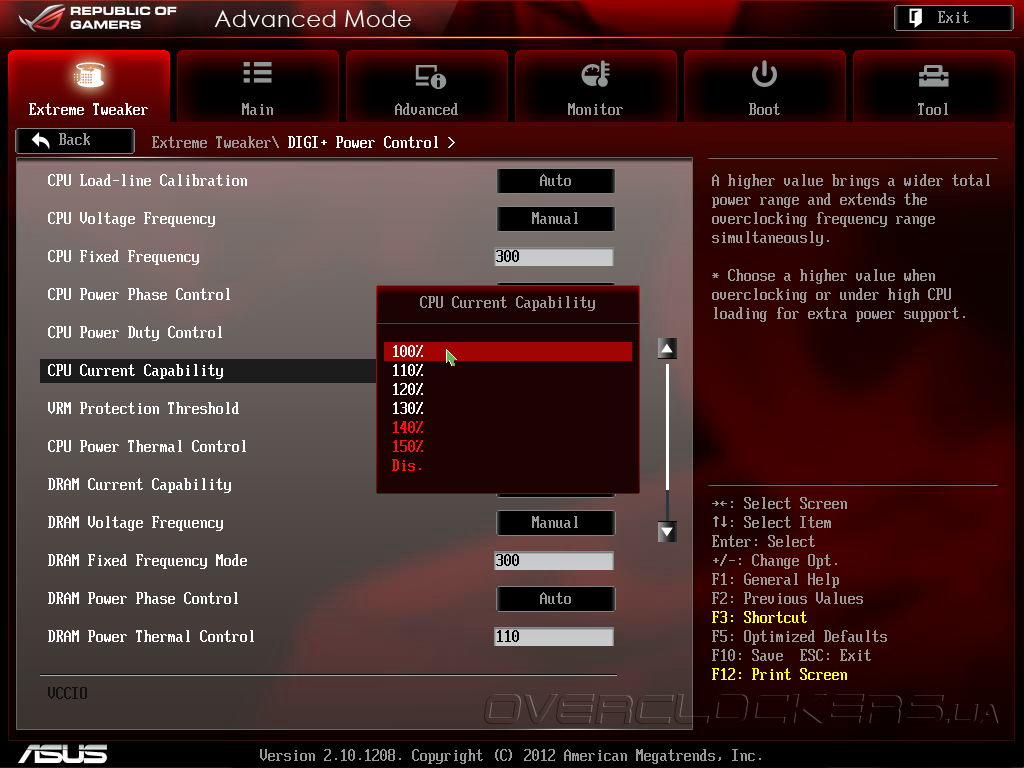
Task: Expand DRAM Power Phase Control Auto dropdown
Action: pos(555,599)
